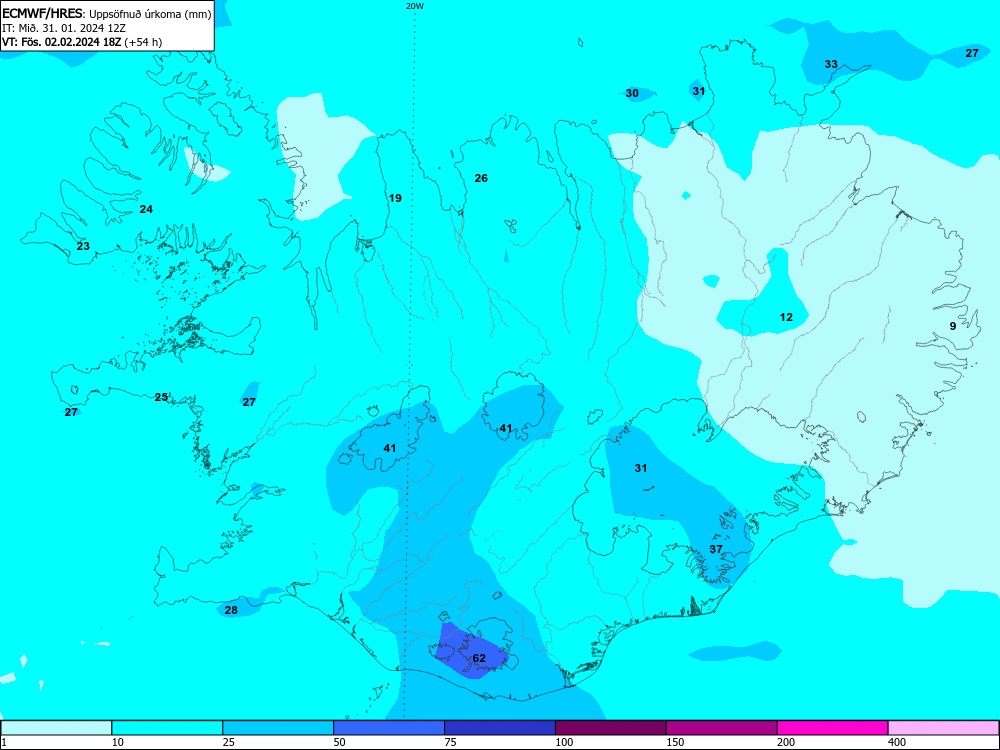Click the 'Uppsöfnuð úrkoma (mm)' label
Viewport: 1000px width, 750px height.
click(x=150, y=14)
